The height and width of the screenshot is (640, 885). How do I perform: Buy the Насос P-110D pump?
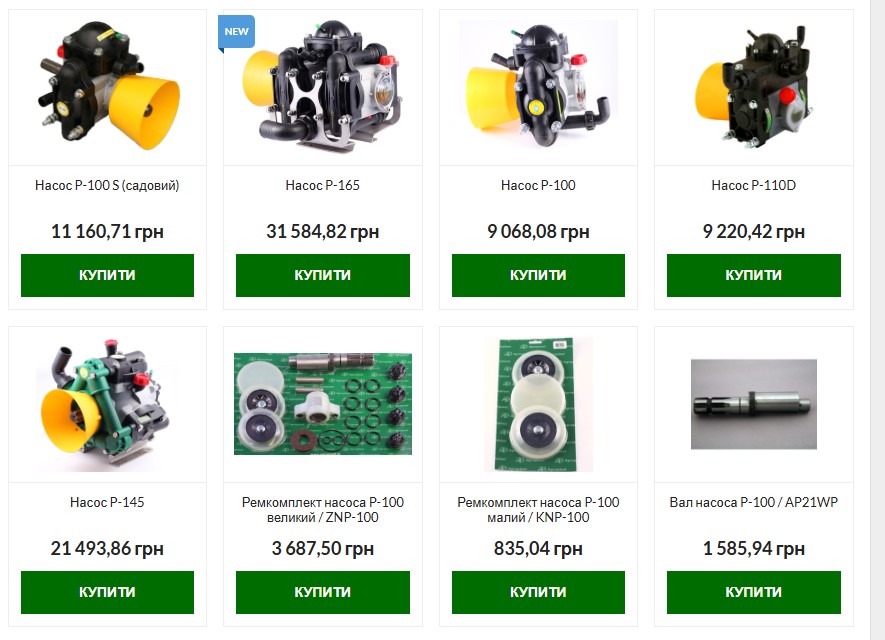point(753,275)
